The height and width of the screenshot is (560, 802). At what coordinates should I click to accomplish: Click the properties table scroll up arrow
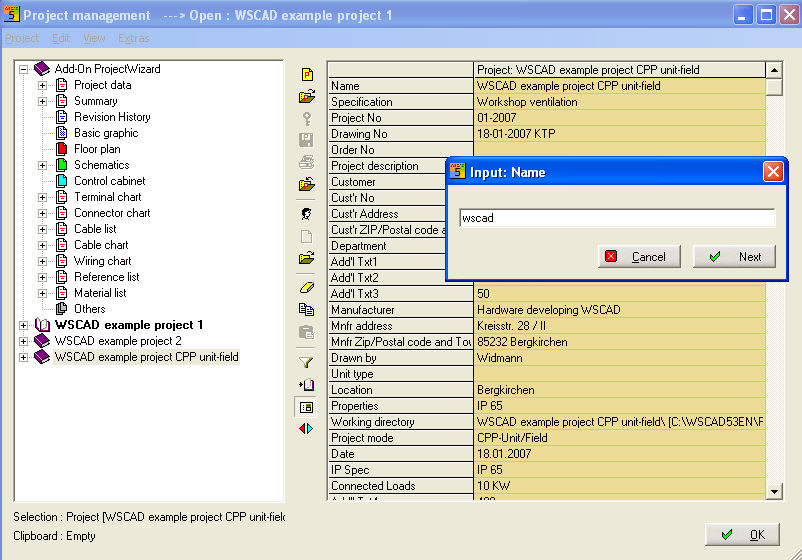[774, 70]
